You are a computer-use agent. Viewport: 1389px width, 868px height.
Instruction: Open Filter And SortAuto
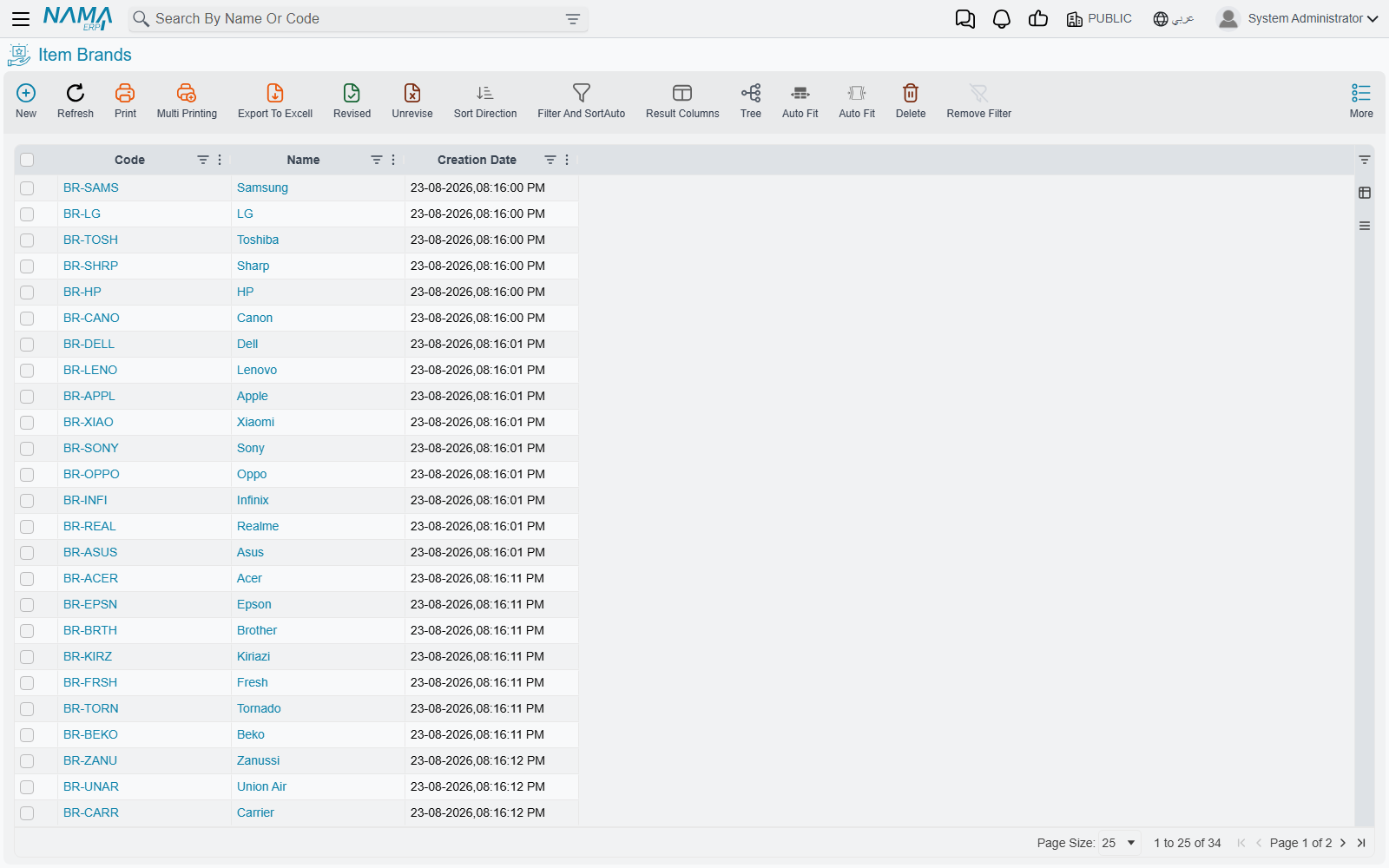tap(582, 101)
